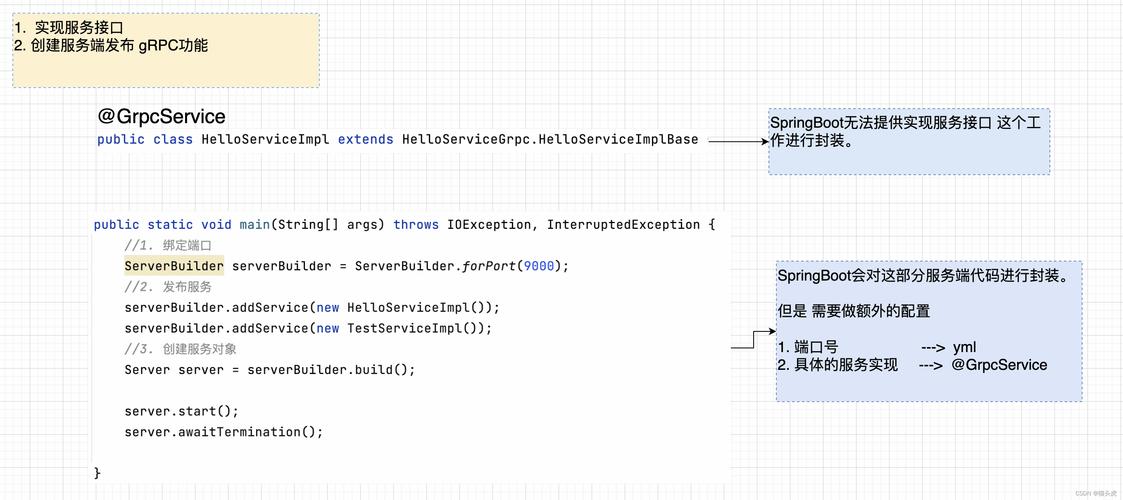The height and width of the screenshot is (500, 1123).
Task: Select the '2. 创建服务端发布 gRPC功能' note line
Action: (110, 47)
